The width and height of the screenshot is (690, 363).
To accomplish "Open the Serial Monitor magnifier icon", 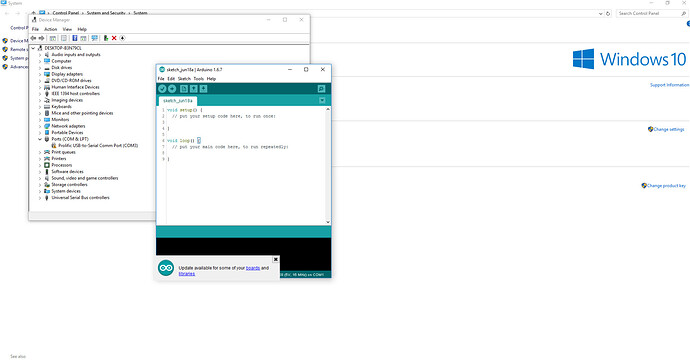I will [322, 89].
